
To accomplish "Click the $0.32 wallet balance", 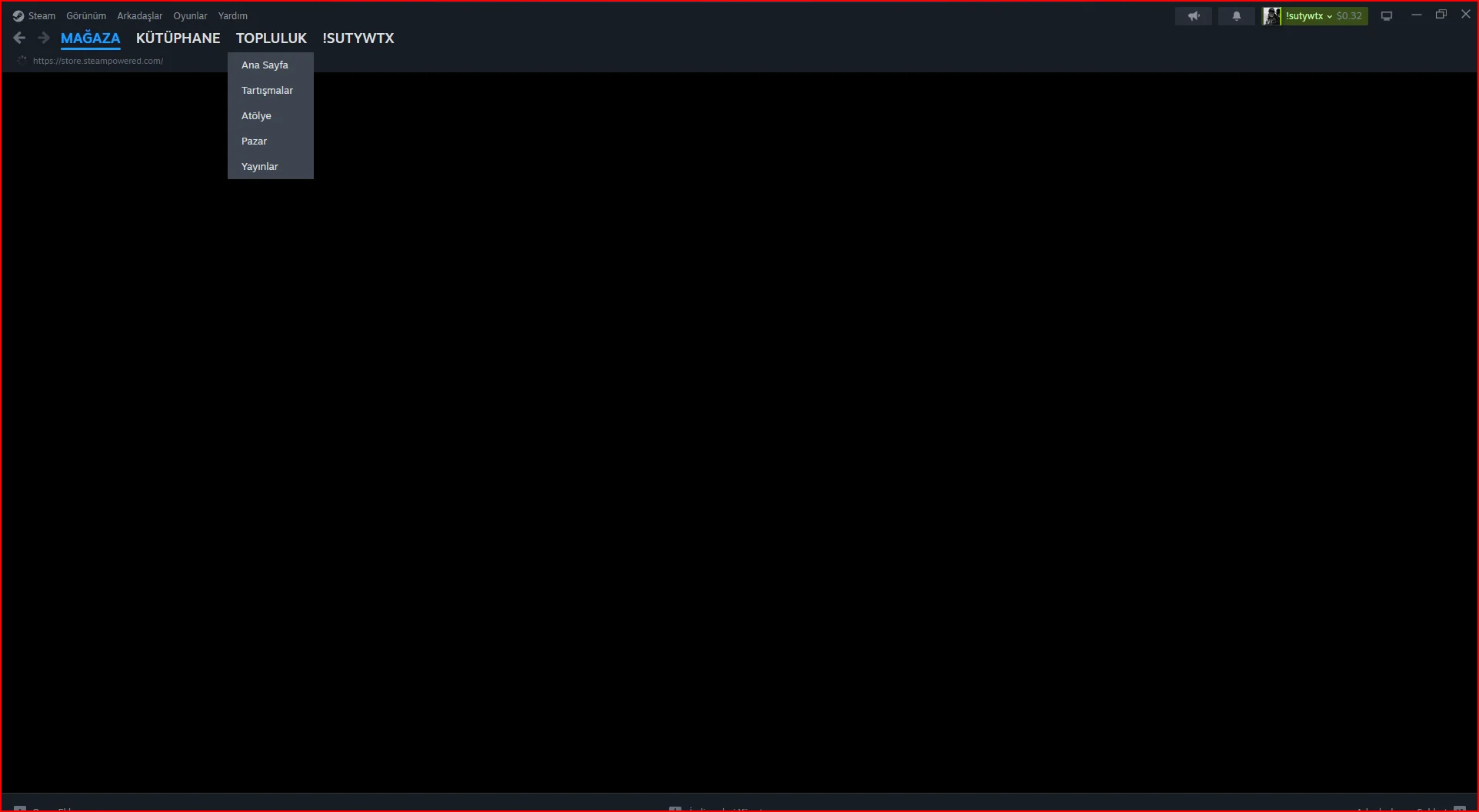I will tap(1350, 15).
